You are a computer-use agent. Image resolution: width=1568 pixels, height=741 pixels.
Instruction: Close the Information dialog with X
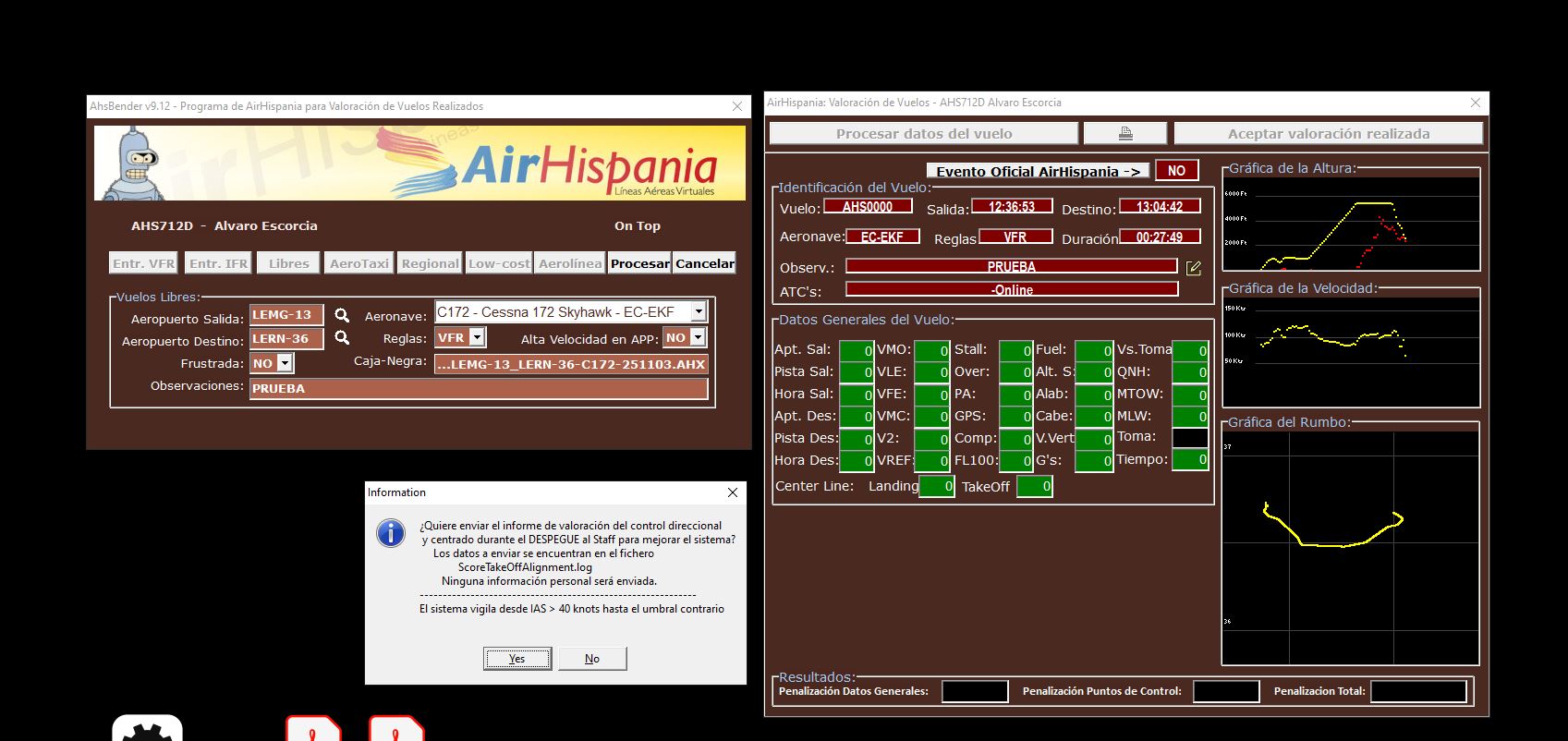tap(733, 492)
